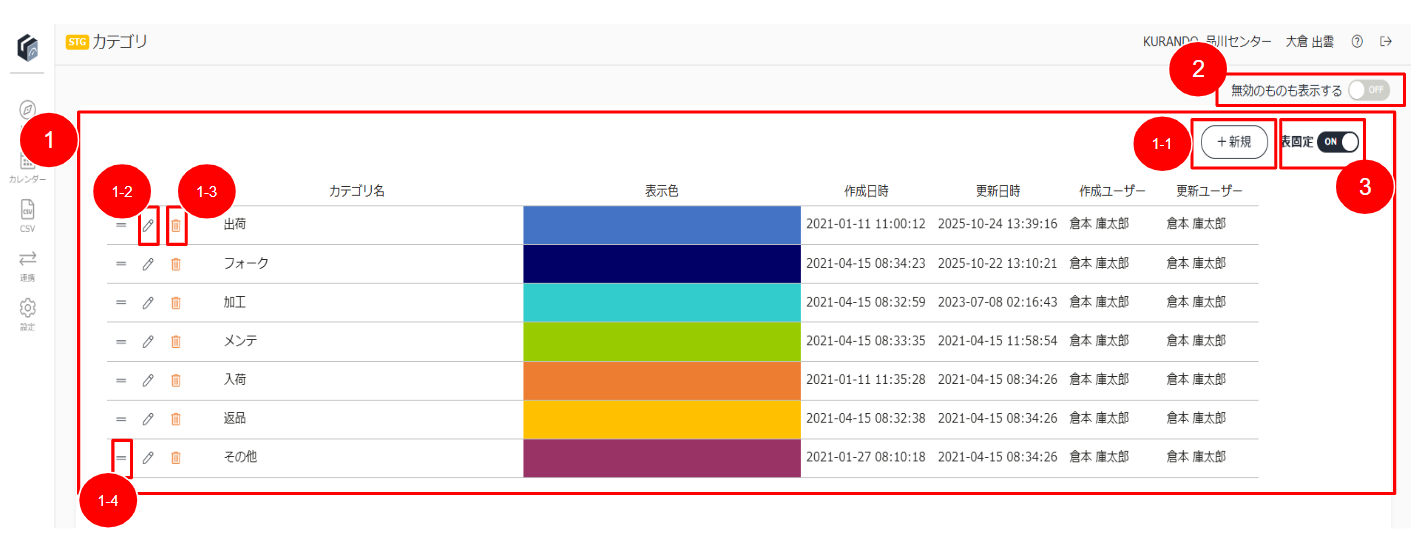Click the 2025-10-22 13:10:21 update timestamp

(998, 264)
